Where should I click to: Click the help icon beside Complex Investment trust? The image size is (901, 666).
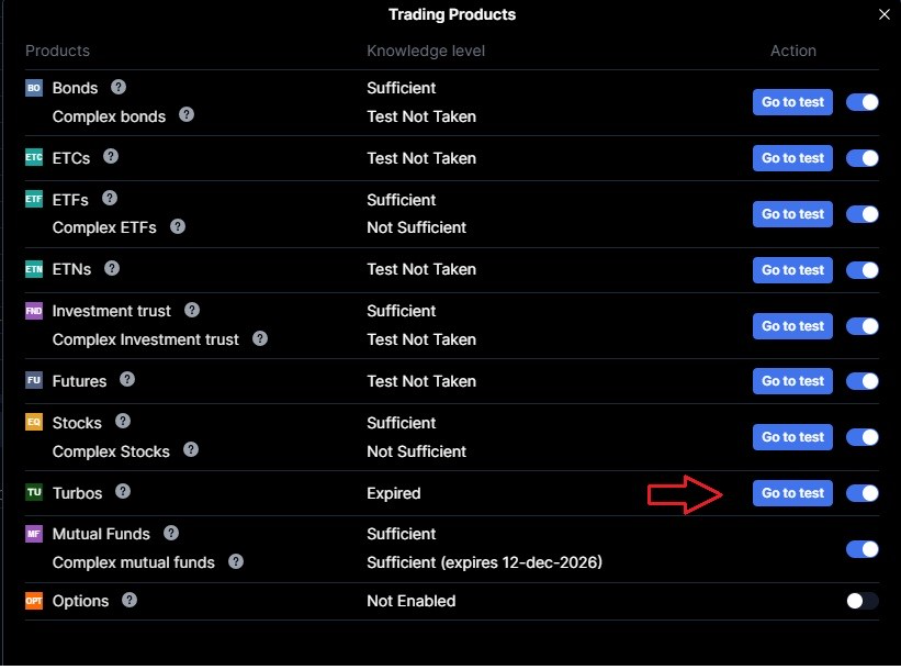(x=260, y=338)
